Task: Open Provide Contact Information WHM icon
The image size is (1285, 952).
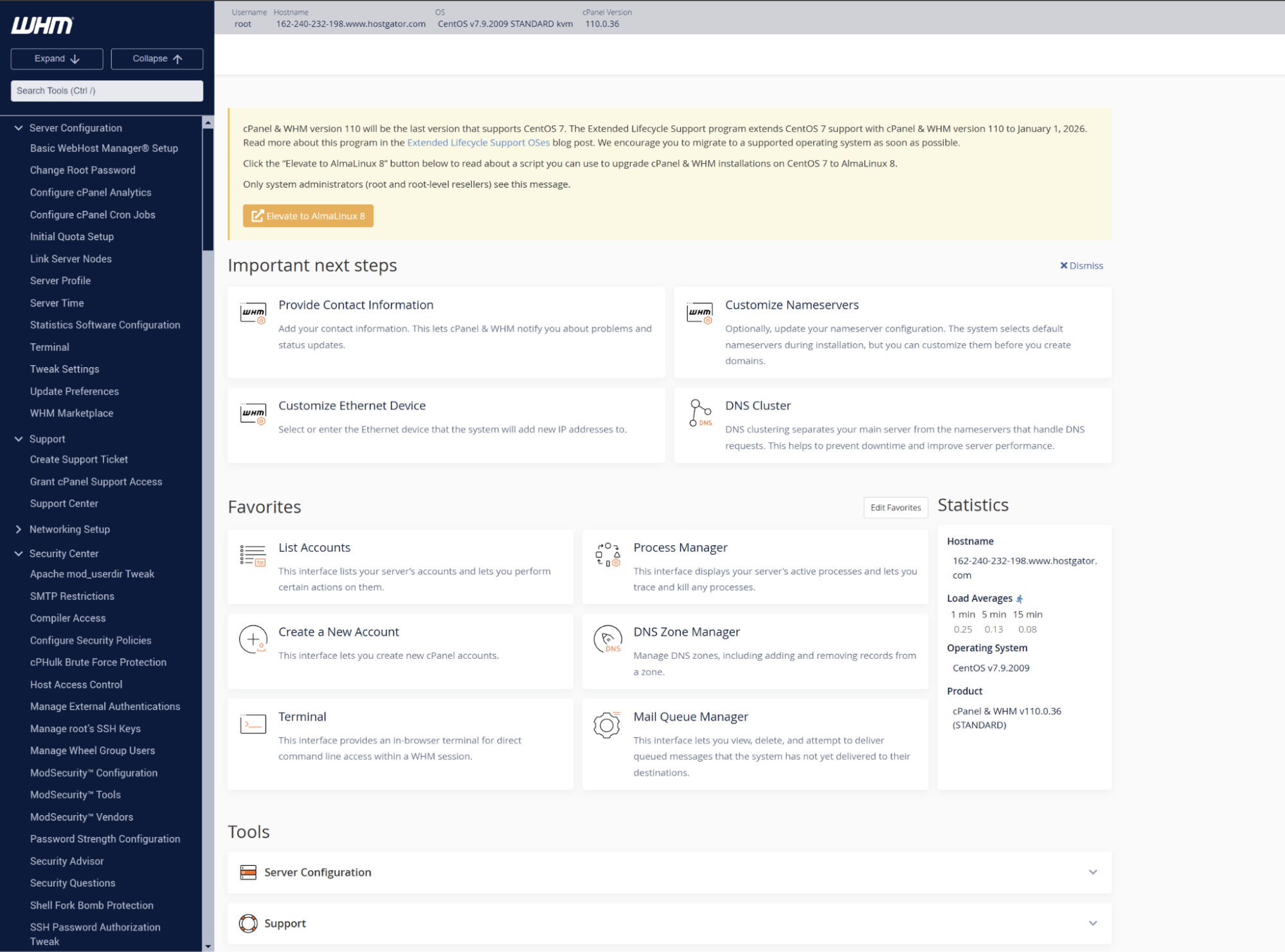Action: click(x=253, y=313)
